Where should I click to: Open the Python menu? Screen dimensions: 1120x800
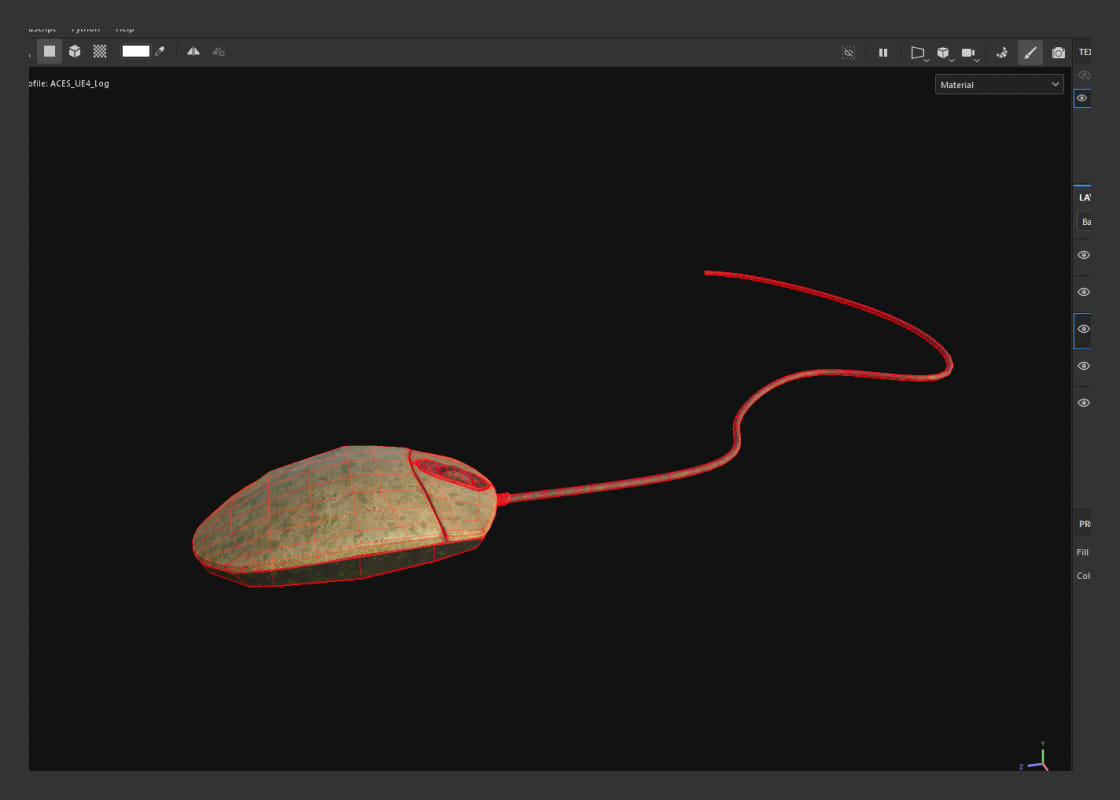coord(86,28)
